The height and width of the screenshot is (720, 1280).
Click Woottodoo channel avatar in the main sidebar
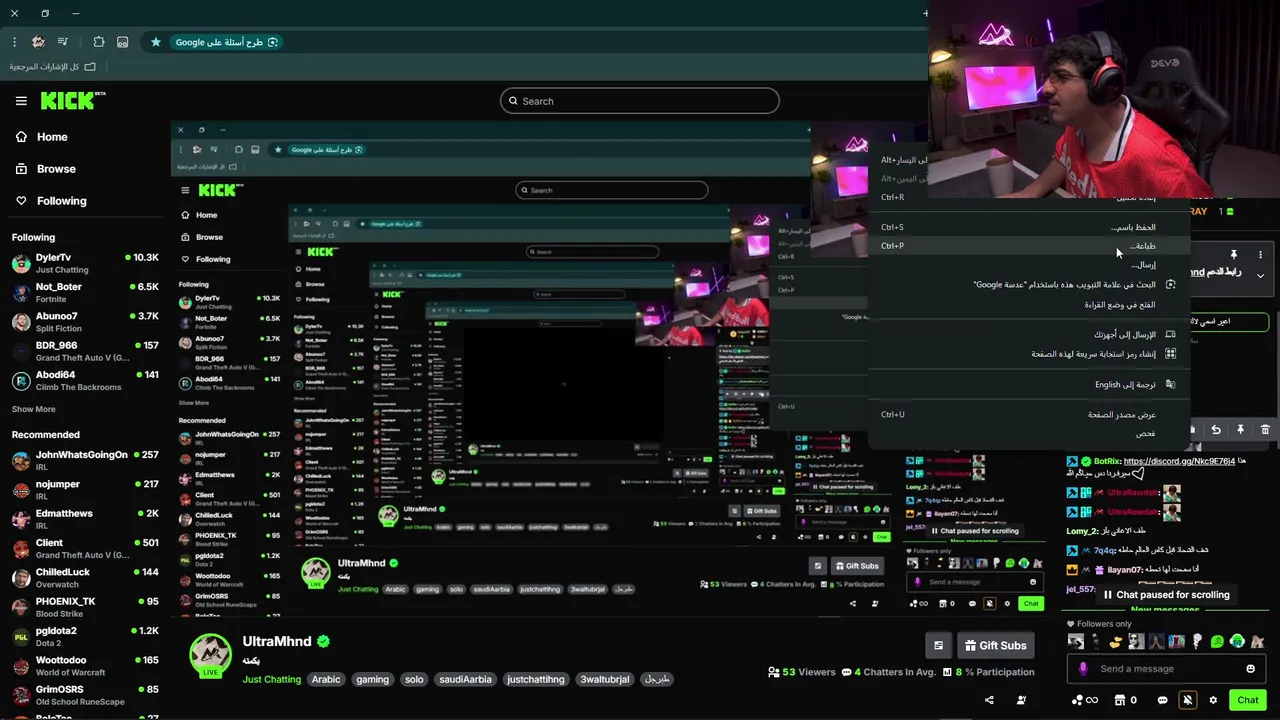(x=21, y=665)
